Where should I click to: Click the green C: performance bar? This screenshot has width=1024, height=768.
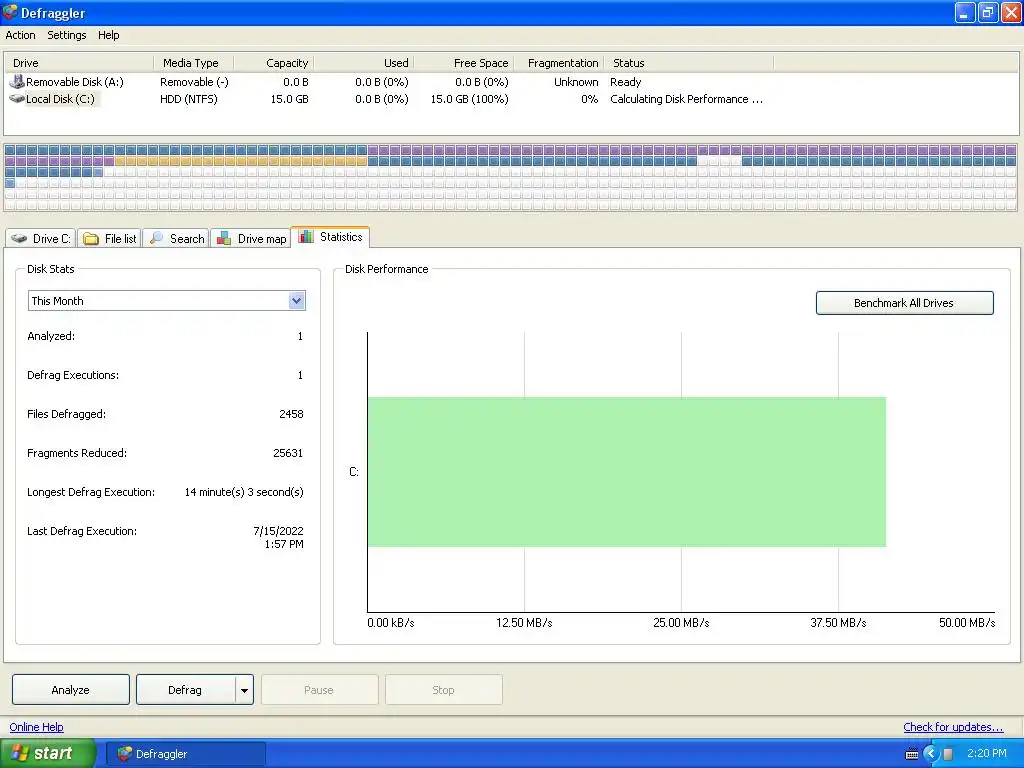click(627, 472)
